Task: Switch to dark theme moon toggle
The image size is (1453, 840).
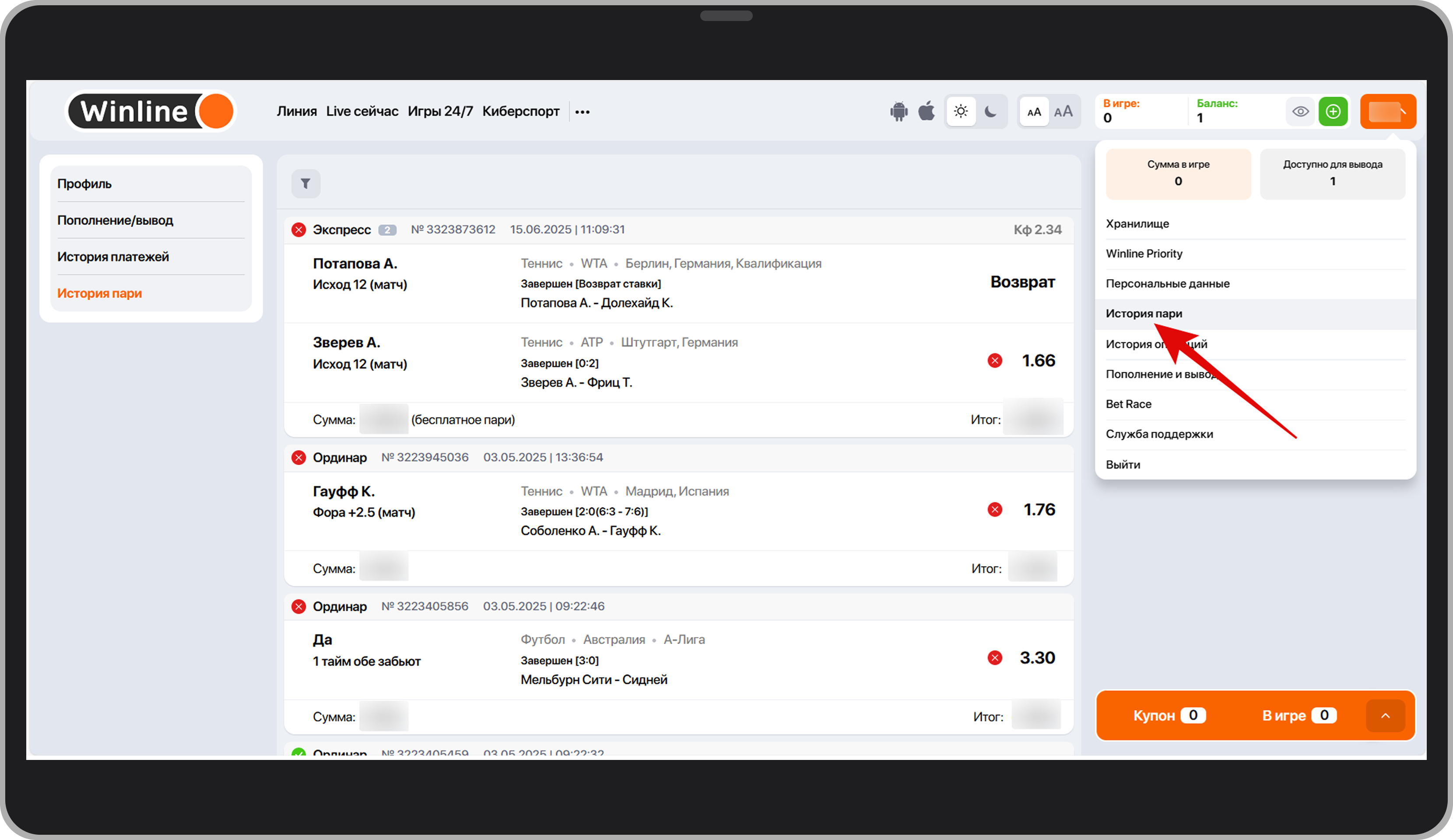Action: coord(990,111)
